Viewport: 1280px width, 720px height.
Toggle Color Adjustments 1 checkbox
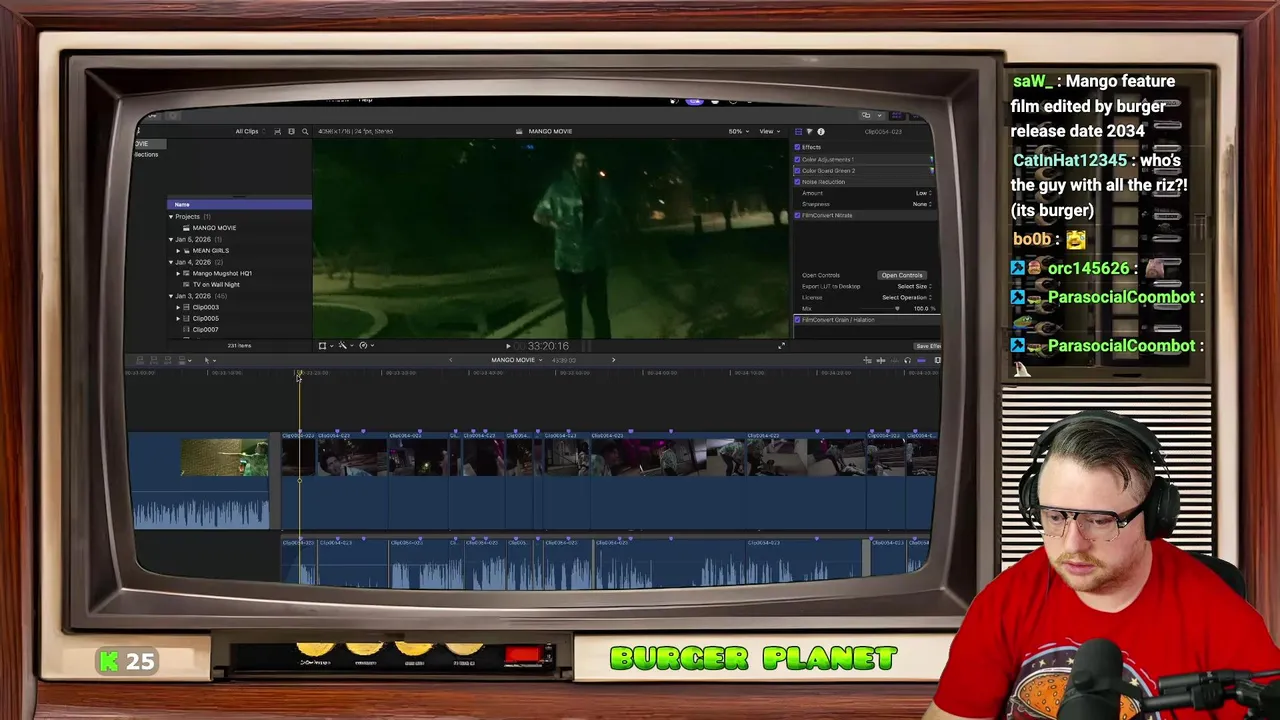point(797,160)
